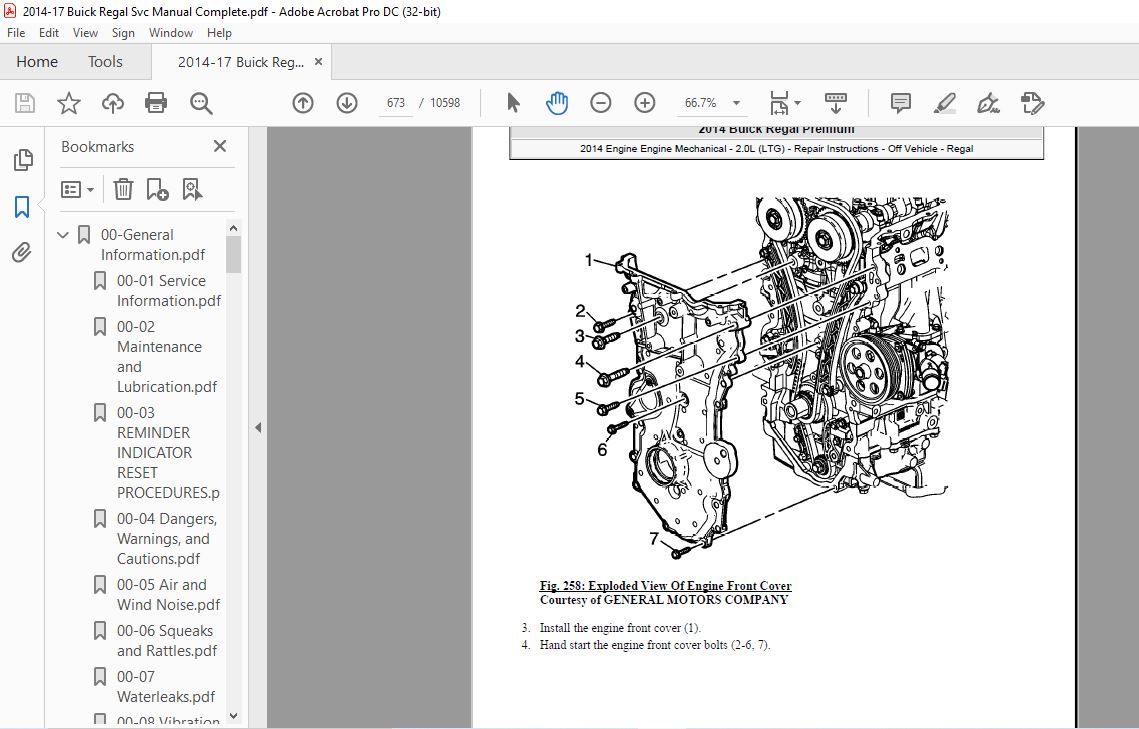
Task: Open the zoom level dropdown arrow
Action: click(x=737, y=103)
